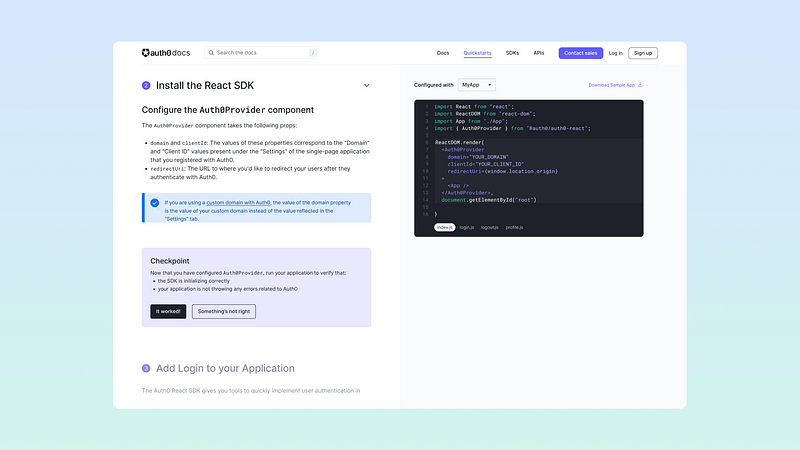The image size is (800, 450).
Task: Click the Add Login to your Application heading
Action: 225,368
